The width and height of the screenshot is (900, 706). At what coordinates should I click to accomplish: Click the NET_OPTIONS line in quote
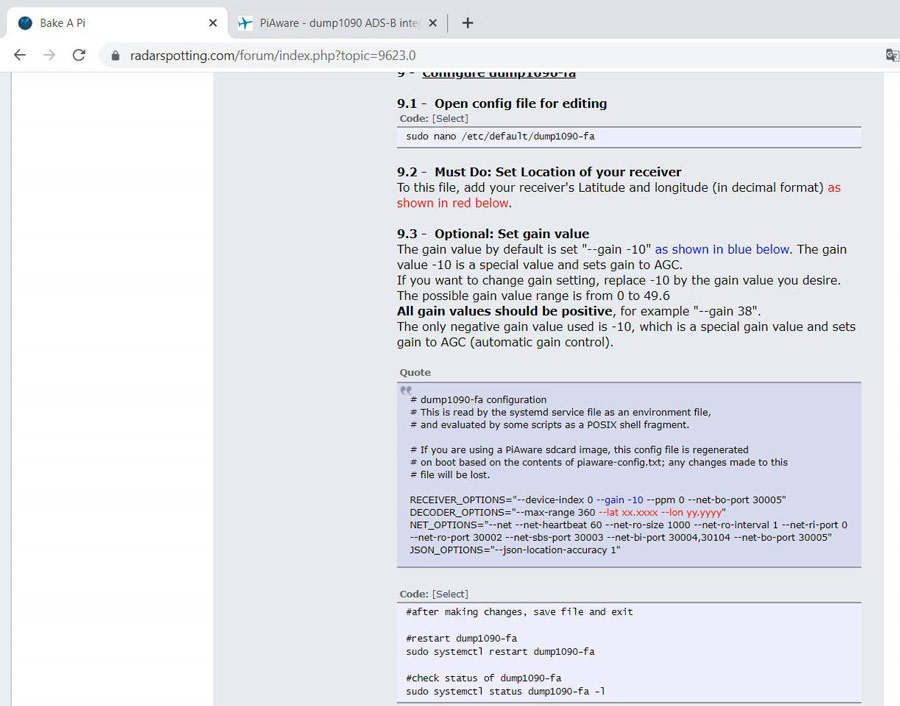[629, 532]
